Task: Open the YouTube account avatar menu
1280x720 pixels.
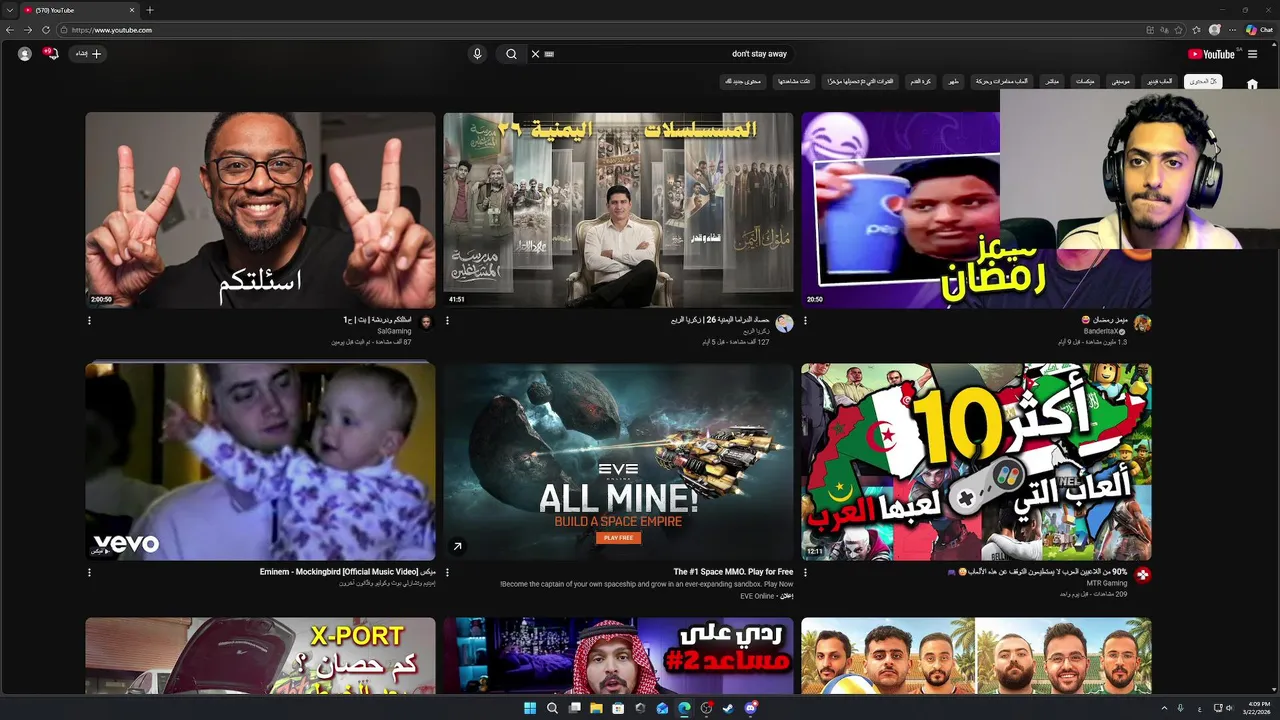Action: (x=25, y=54)
